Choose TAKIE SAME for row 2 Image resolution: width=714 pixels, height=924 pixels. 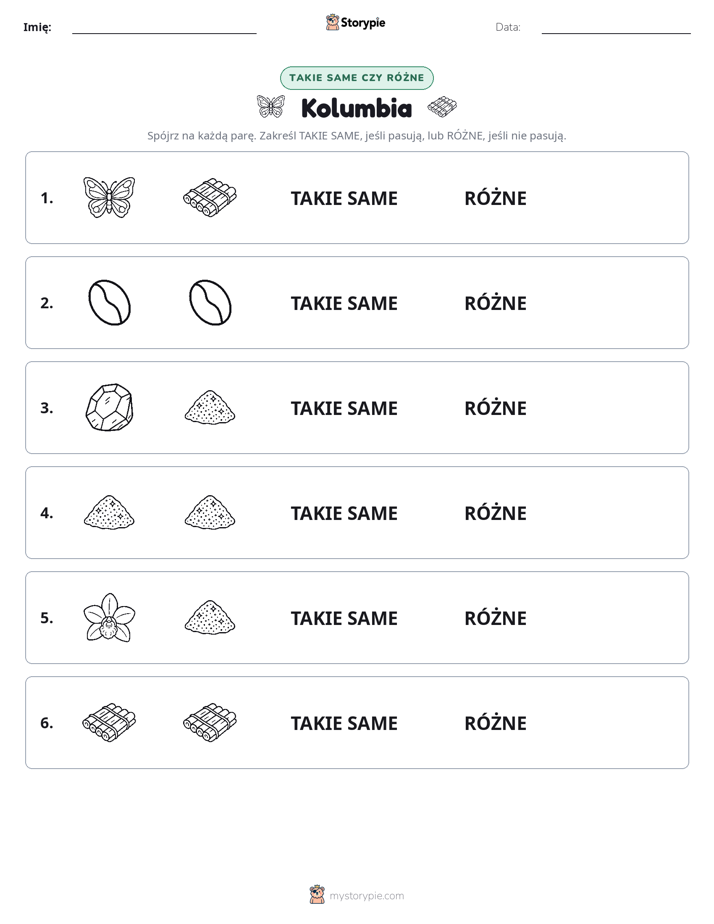tap(344, 303)
